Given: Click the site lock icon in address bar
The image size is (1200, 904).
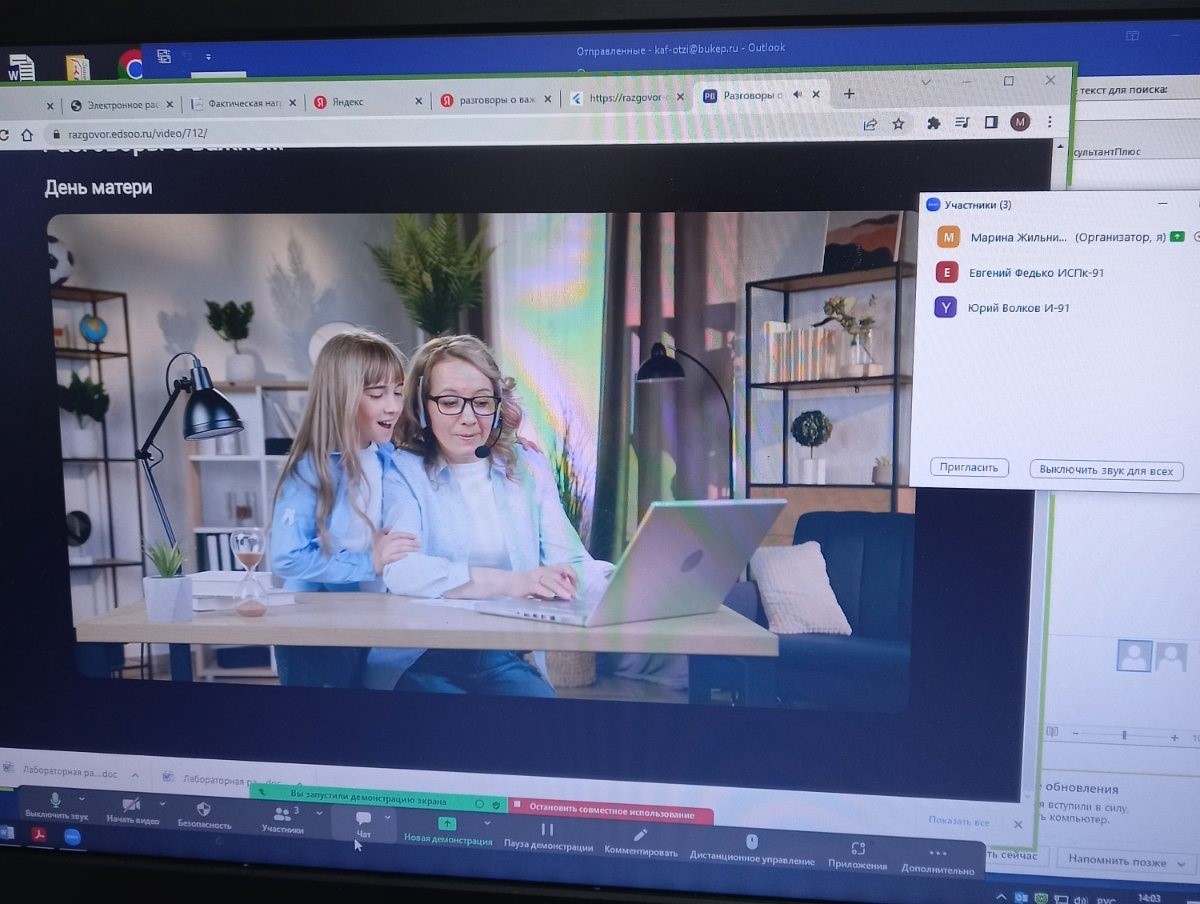Looking at the screenshot, I should 55,135.
